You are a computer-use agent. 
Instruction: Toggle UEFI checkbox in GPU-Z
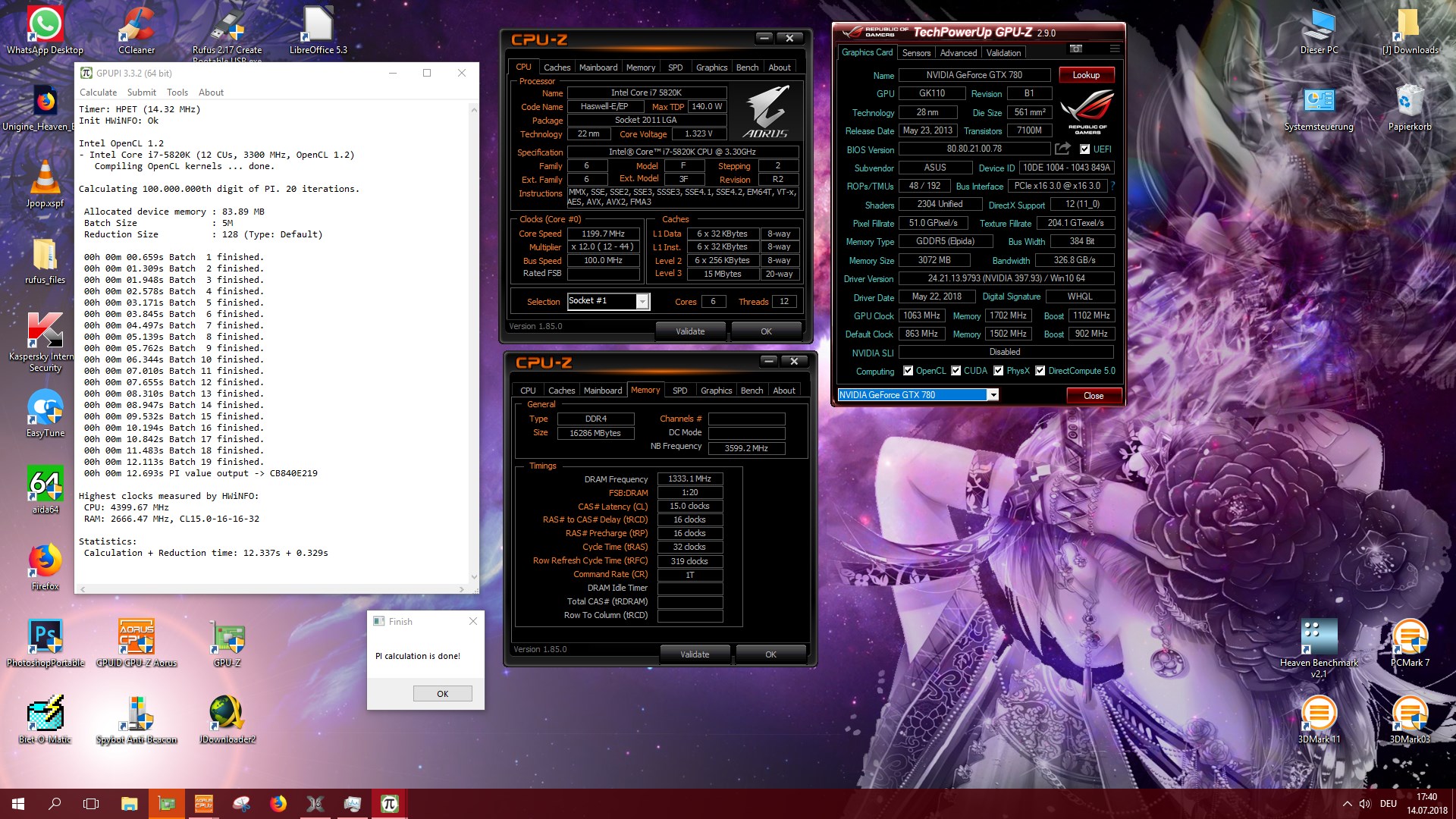click(1084, 149)
